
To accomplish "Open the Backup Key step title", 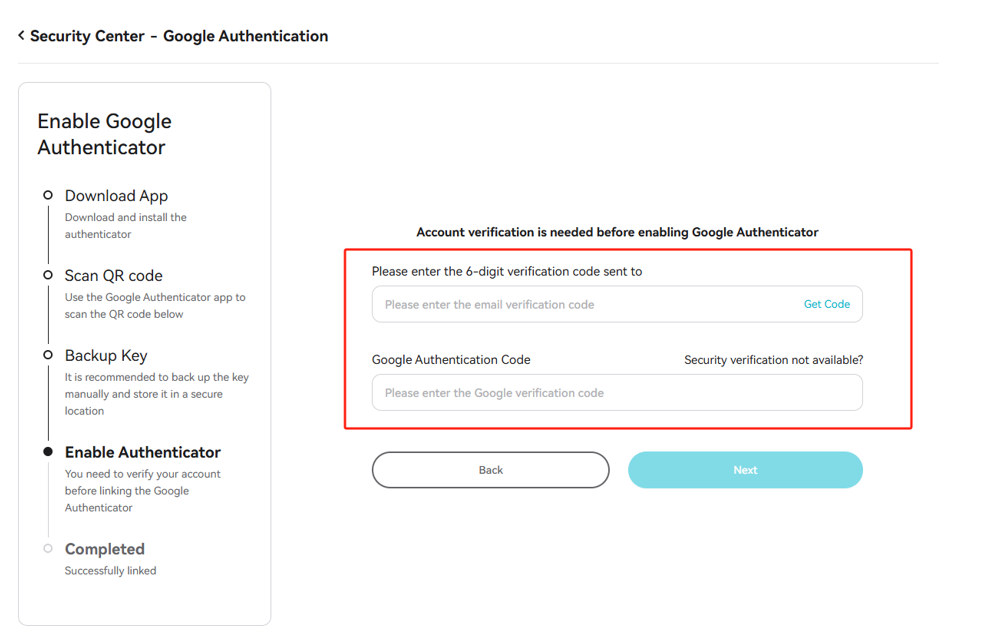I will (106, 356).
